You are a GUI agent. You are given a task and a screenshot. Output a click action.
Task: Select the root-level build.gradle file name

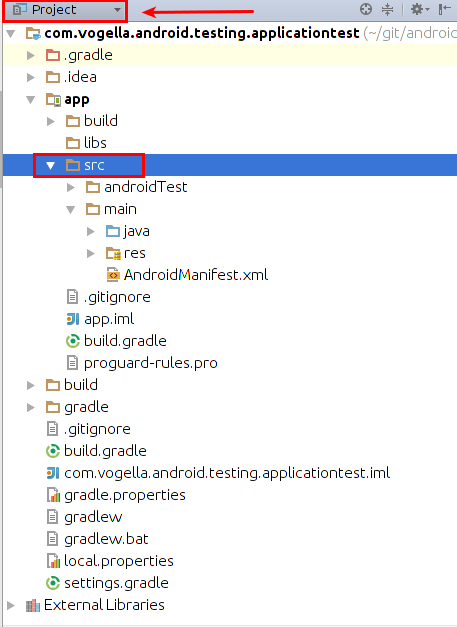coord(105,451)
